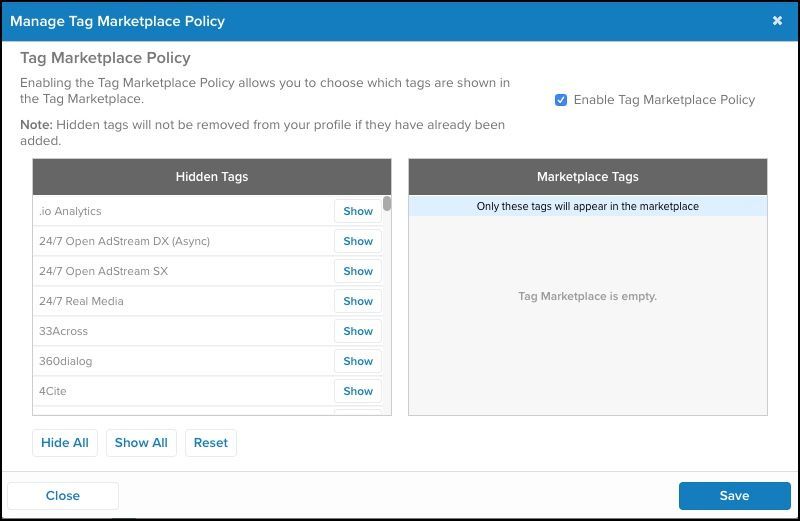Click the Marketplace Tags column header
The width and height of the screenshot is (800, 521).
click(x=587, y=177)
